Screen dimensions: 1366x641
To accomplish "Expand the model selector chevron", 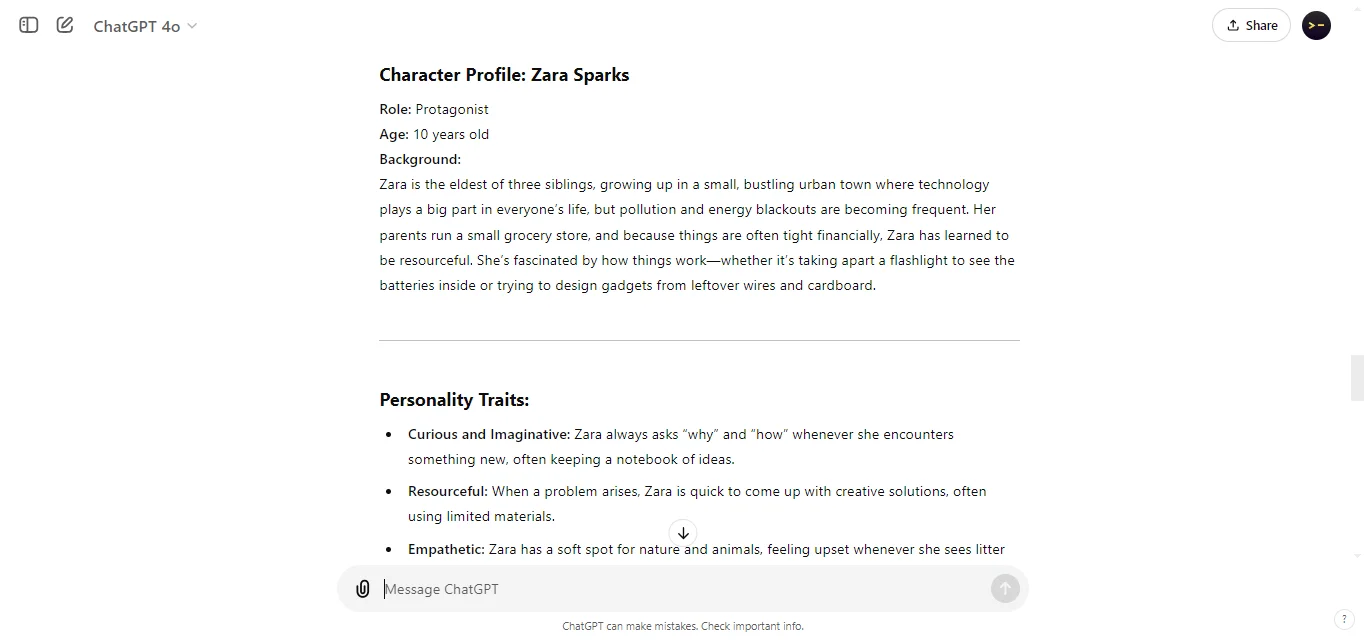I will [193, 27].
